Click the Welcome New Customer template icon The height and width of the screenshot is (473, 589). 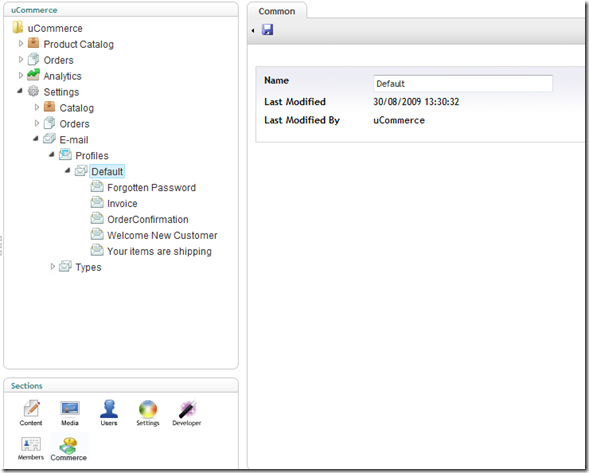(97, 234)
